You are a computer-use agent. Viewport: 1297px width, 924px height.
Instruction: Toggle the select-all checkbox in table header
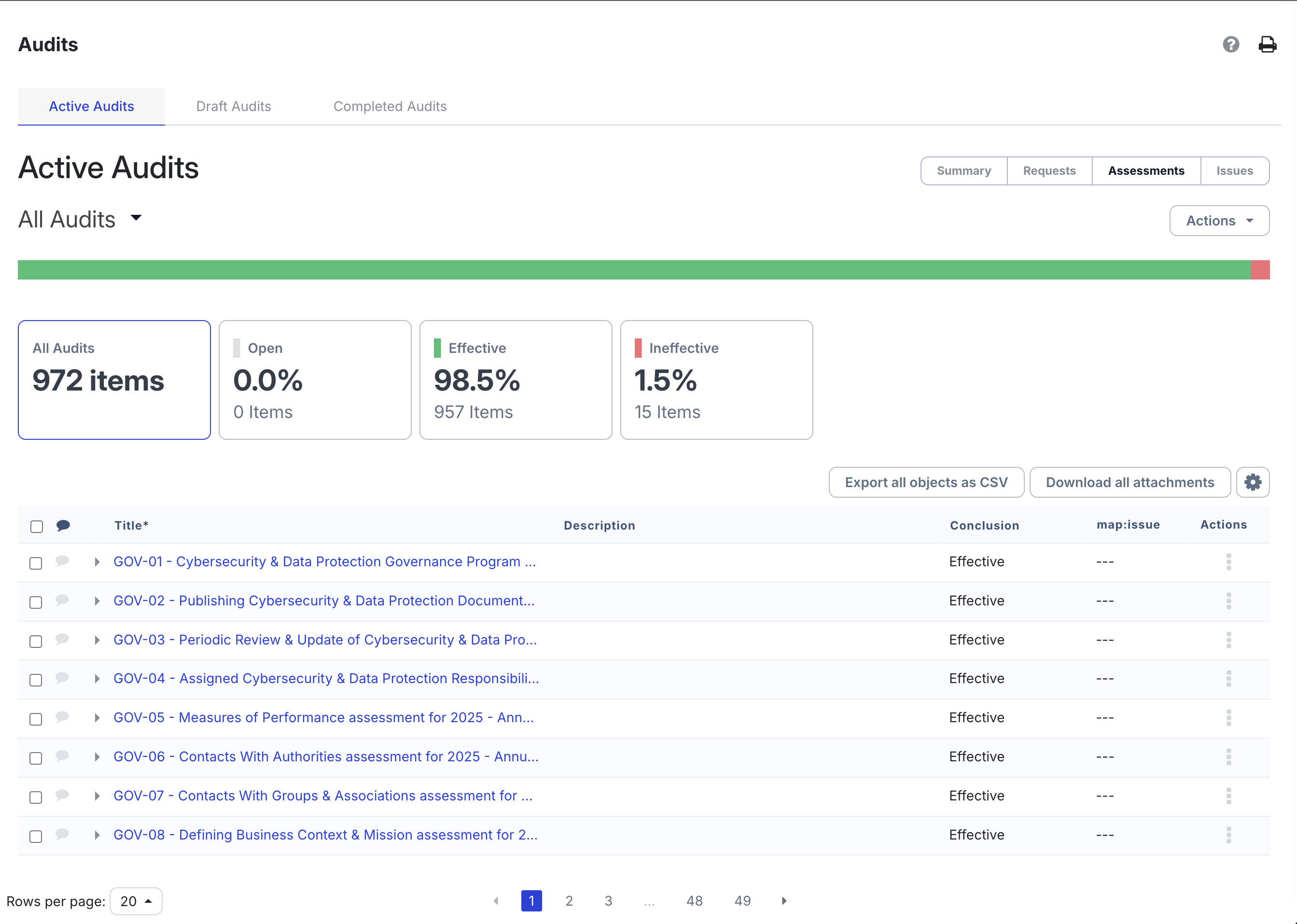tap(36, 526)
